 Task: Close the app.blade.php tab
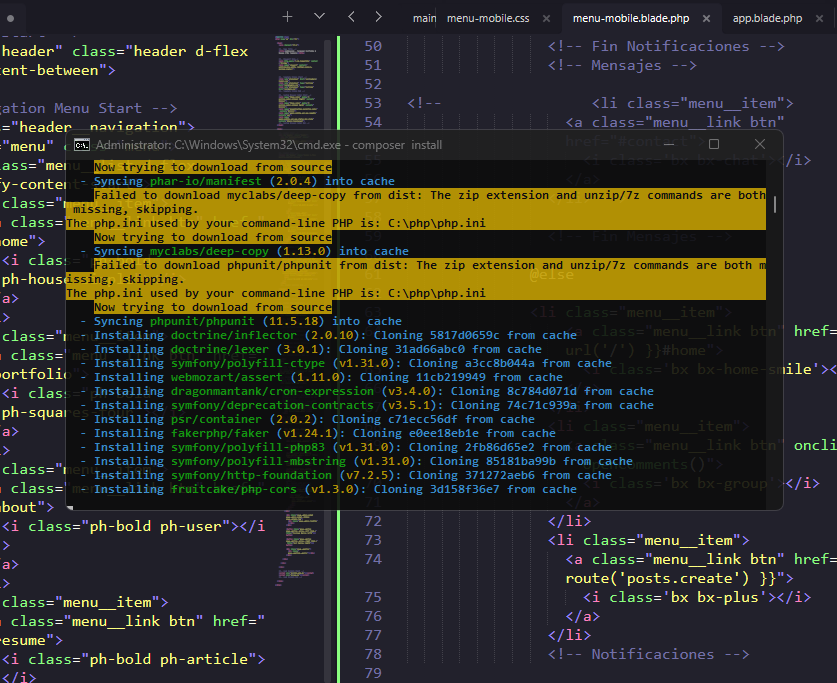click(819, 18)
